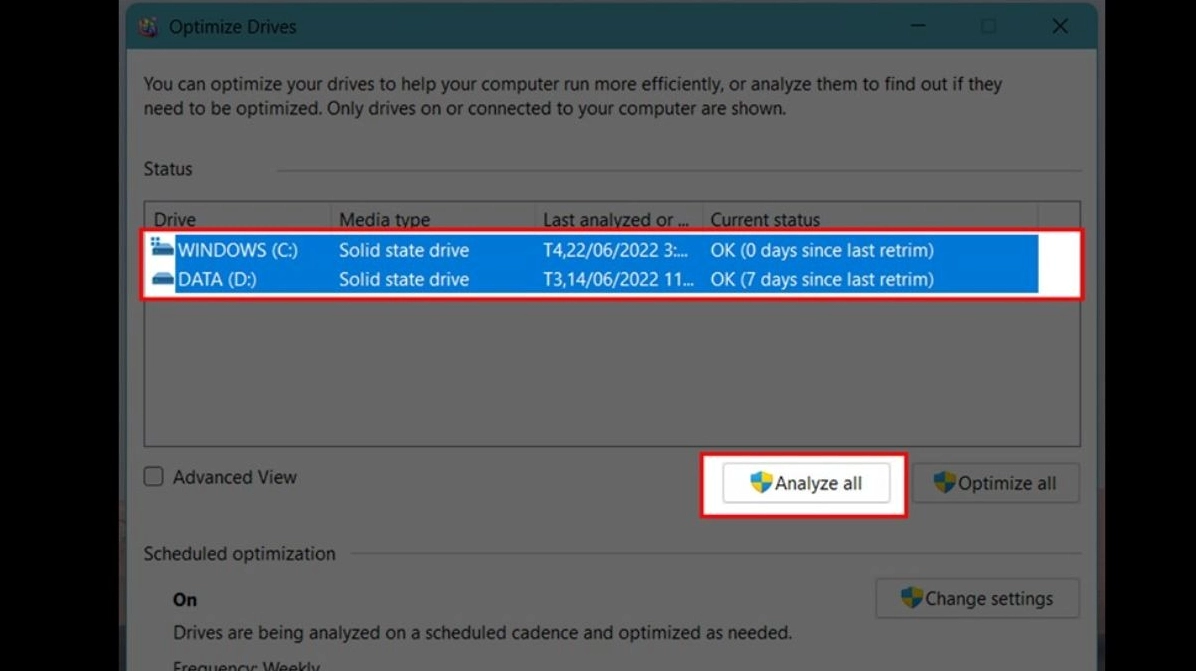Minimize the Optimize Drives window
Image resolution: width=1196 pixels, height=671 pixels.
tap(917, 26)
